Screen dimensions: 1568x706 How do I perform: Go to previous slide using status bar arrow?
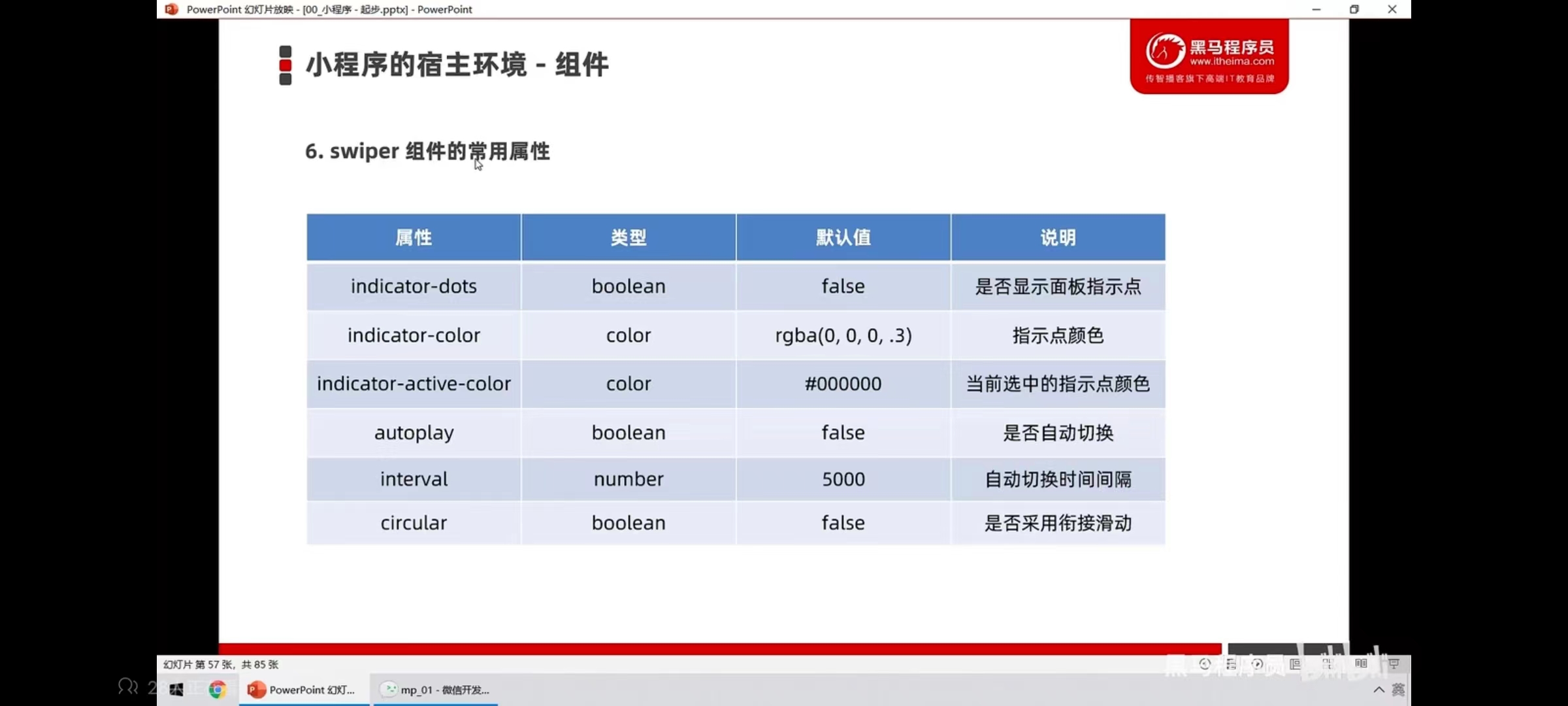[1205, 664]
